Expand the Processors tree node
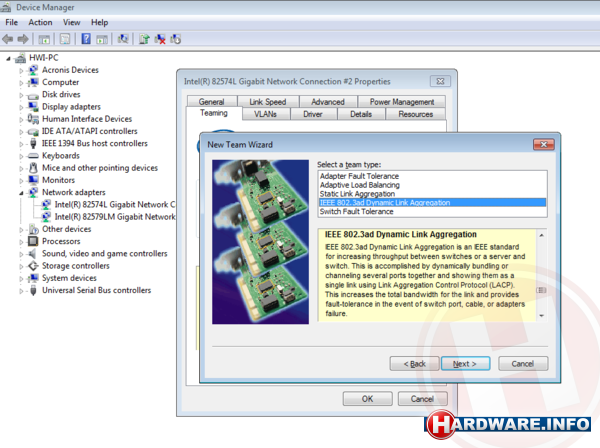Image resolution: width=600 pixels, height=448 pixels. pos(21,242)
